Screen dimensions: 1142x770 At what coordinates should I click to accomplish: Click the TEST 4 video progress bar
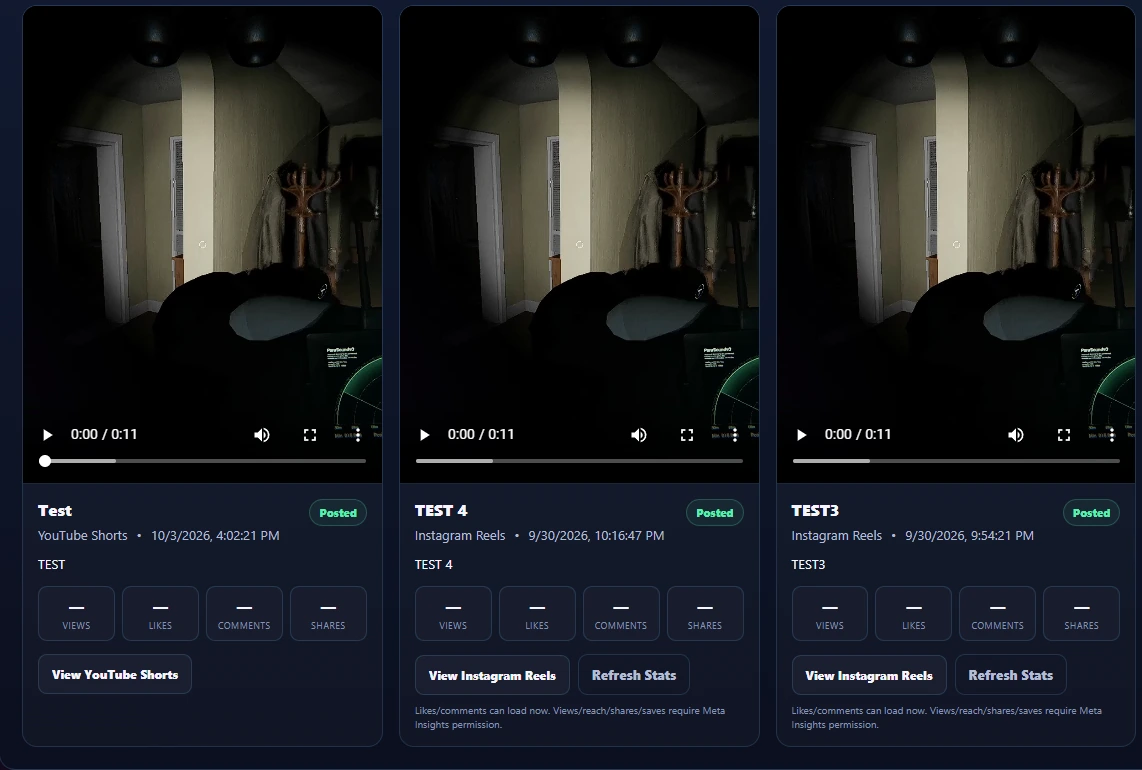579,461
